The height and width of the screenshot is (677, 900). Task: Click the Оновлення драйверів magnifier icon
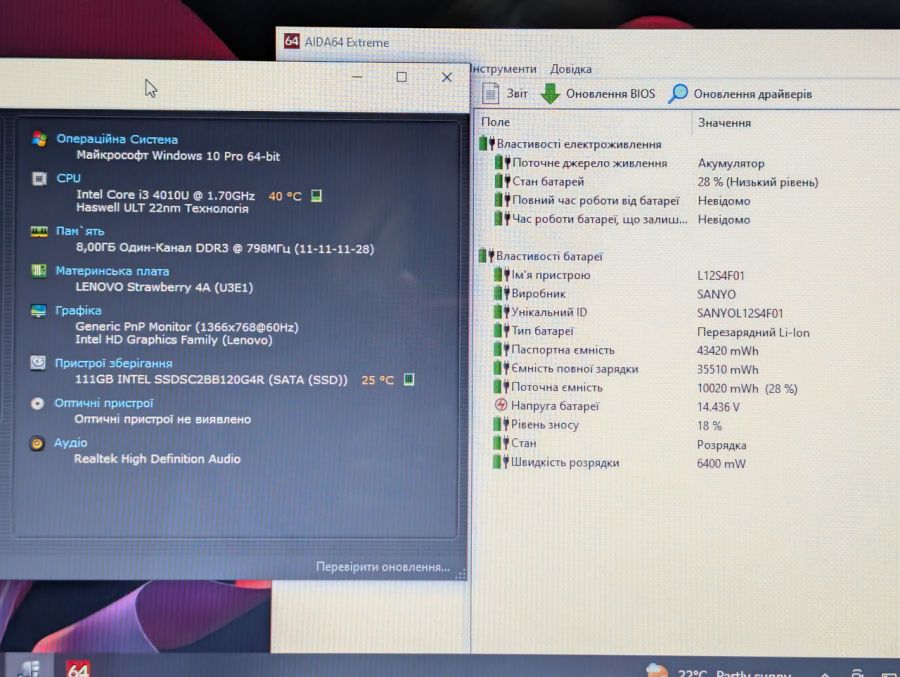pos(678,94)
